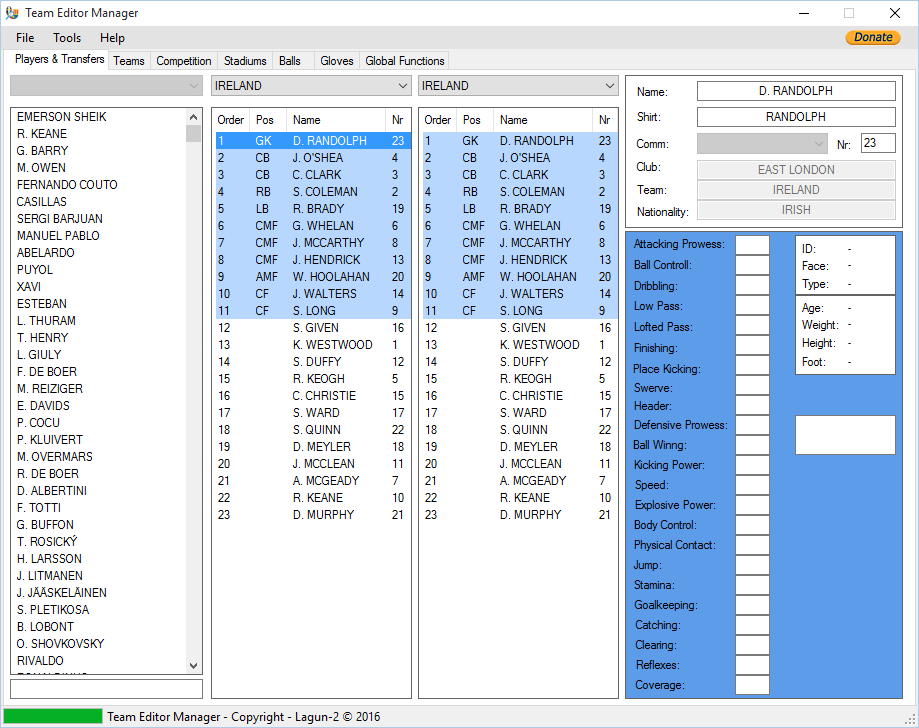
Task: Switch to the Stadiums tab
Action: point(245,61)
